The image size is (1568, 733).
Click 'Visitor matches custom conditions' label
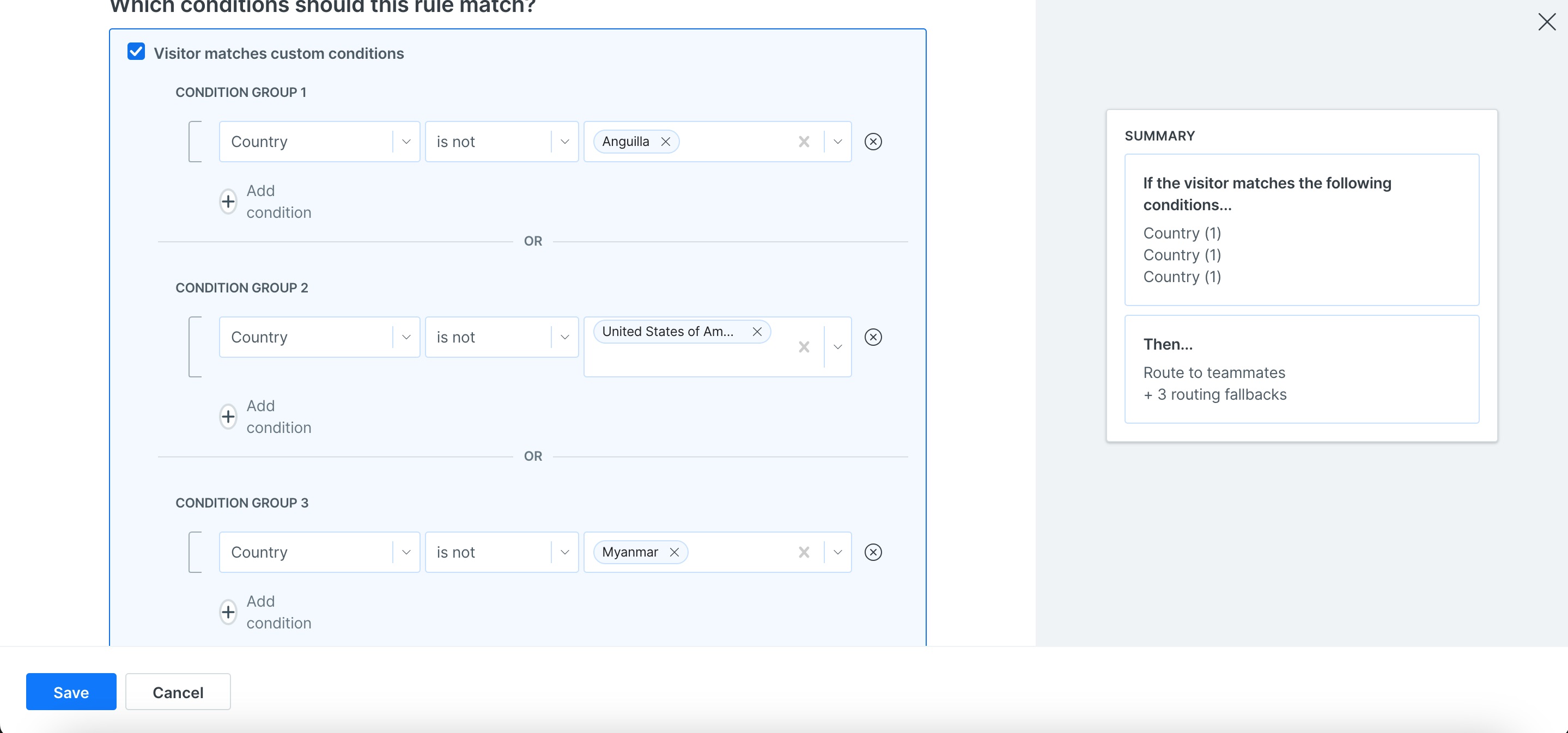(279, 53)
